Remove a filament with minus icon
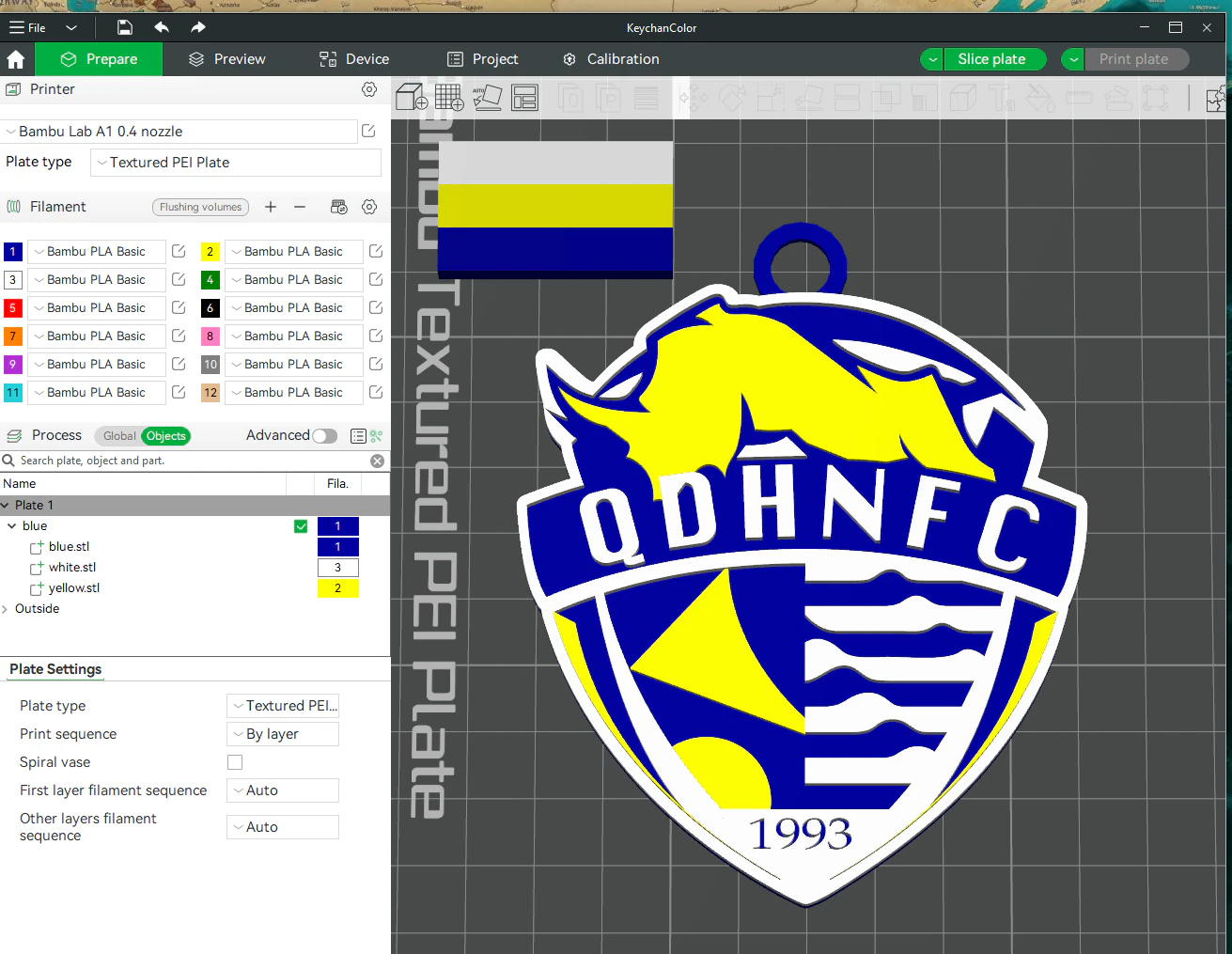Viewport: 1232px width, 954px height. tap(300, 207)
